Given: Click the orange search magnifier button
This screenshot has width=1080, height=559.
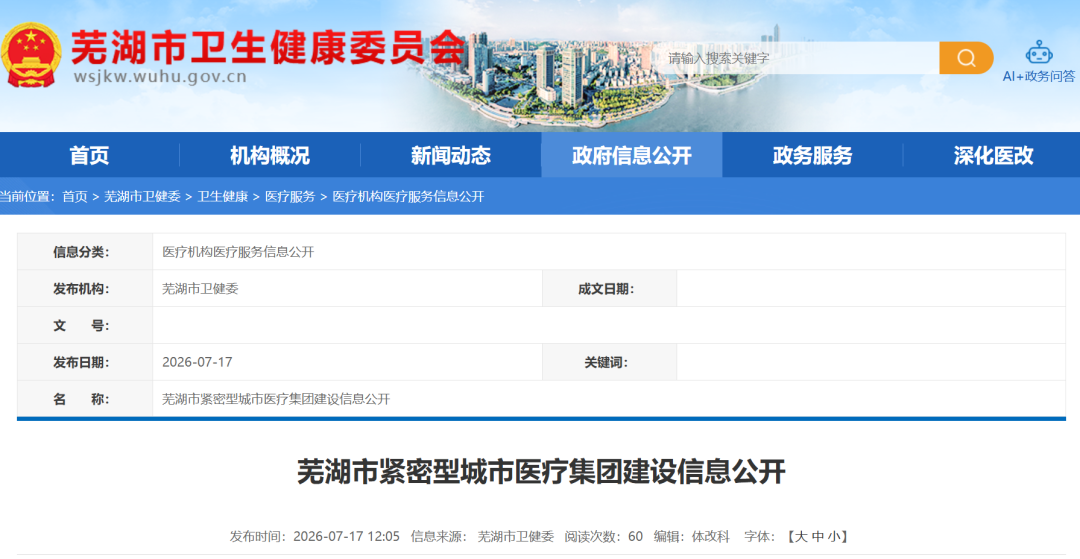Looking at the screenshot, I should coord(966,58).
